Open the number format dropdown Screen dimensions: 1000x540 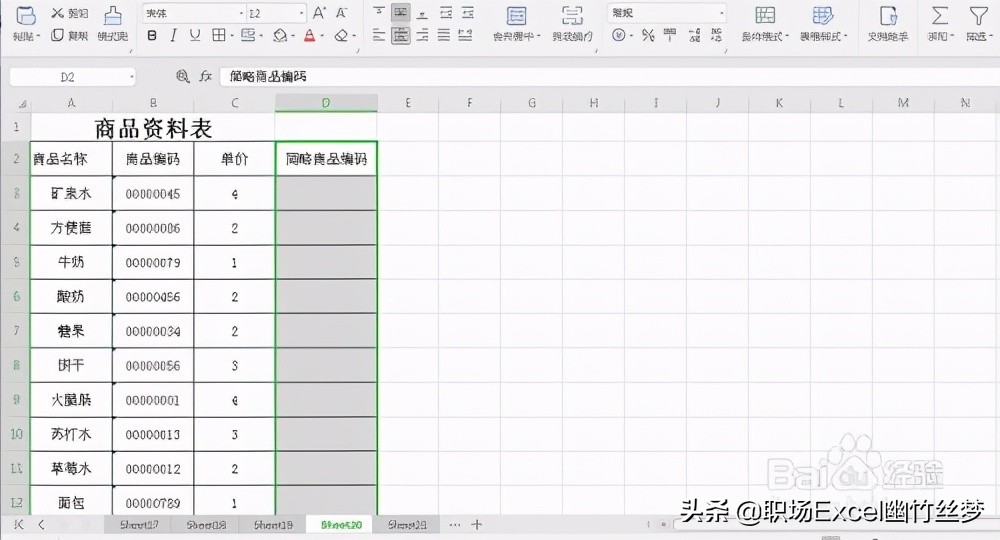tap(721, 13)
